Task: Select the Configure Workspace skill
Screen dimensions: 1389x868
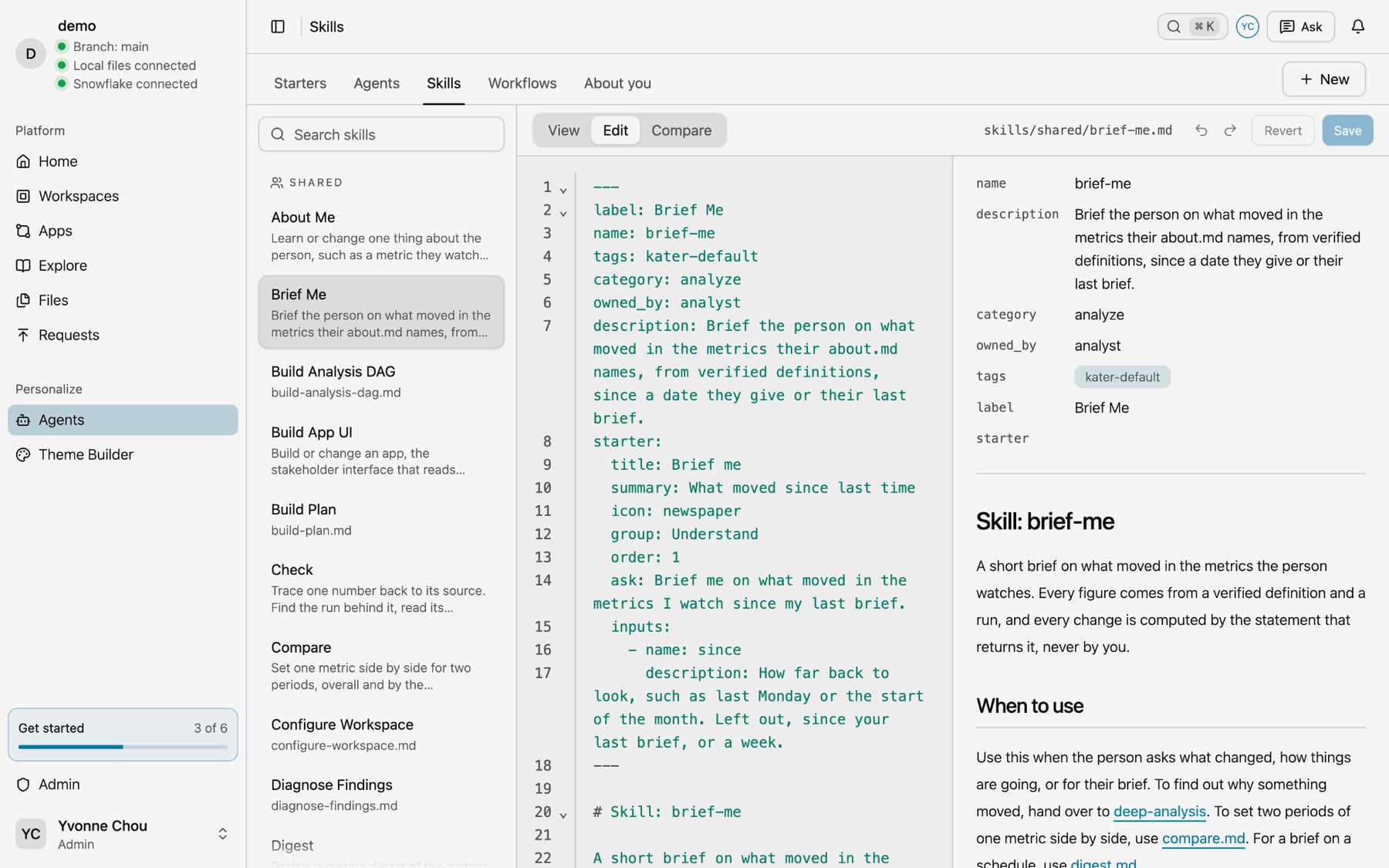Action: pos(381,735)
